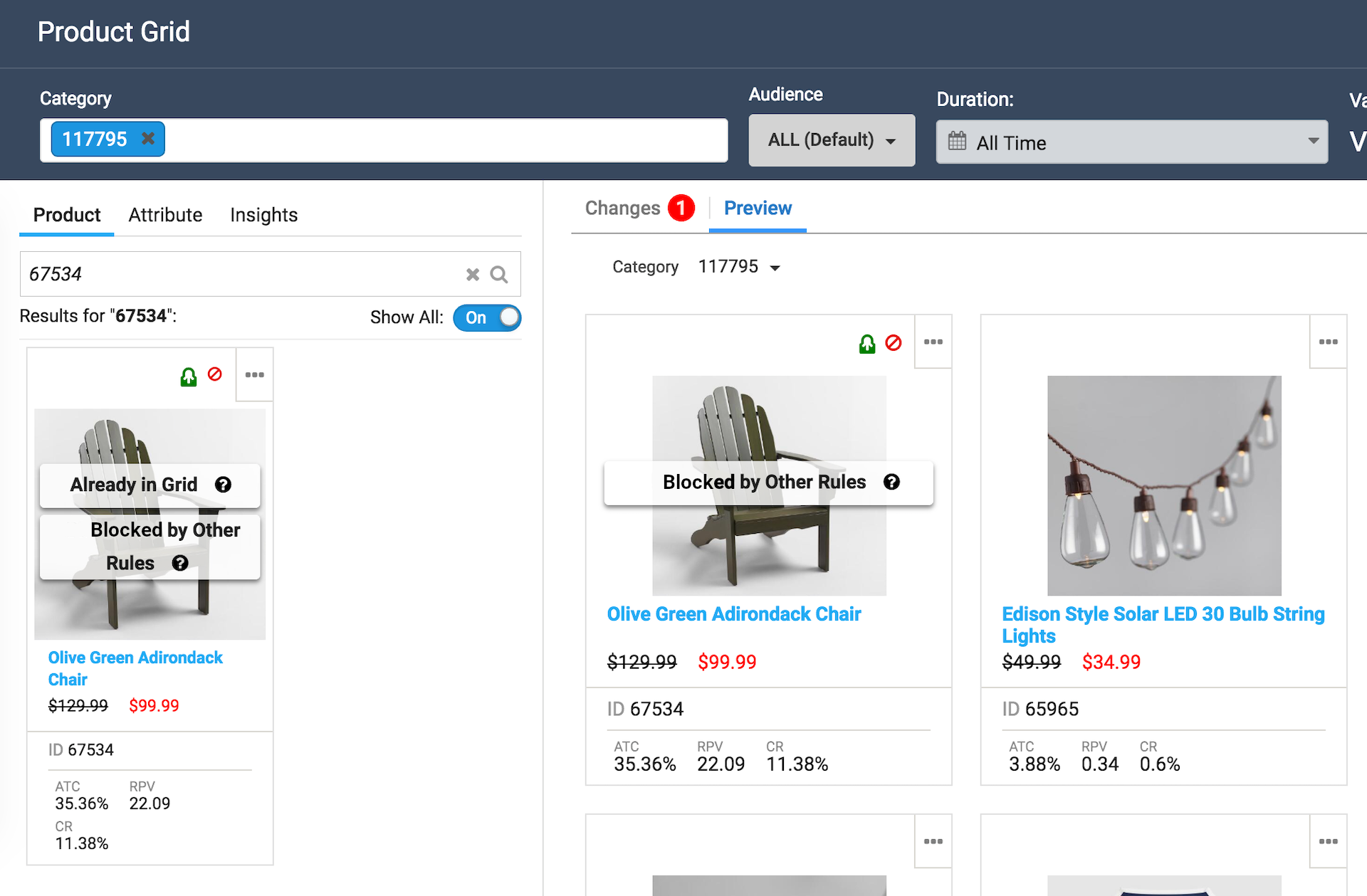The height and width of the screenshot is (896, 1367).
Task: Open the Audience ALL (Default) dropdown
Action: 832,140
